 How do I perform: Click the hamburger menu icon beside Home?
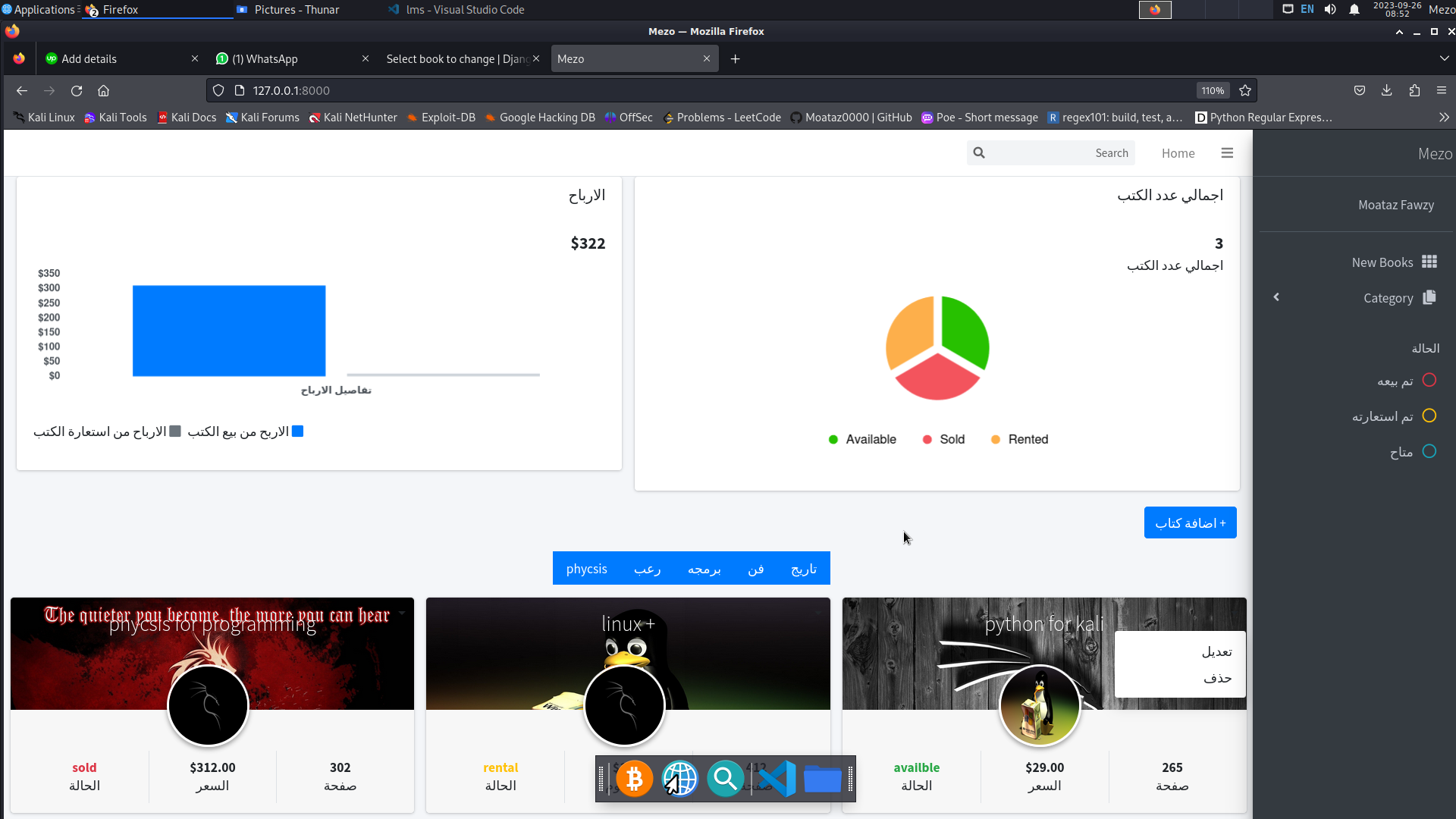1227,153
